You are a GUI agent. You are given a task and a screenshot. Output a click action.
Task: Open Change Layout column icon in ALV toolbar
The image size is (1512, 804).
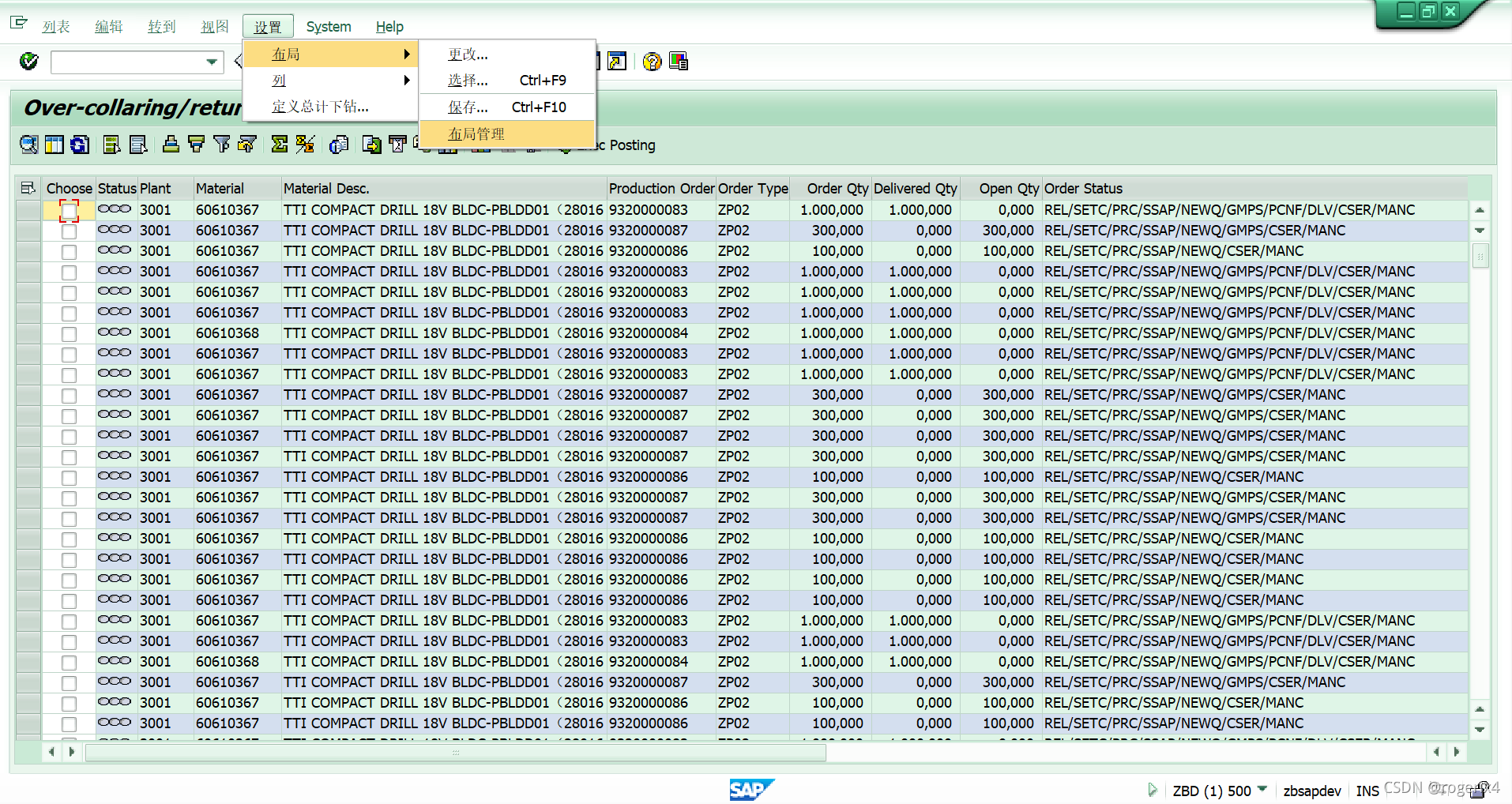(x=55, y=144)
